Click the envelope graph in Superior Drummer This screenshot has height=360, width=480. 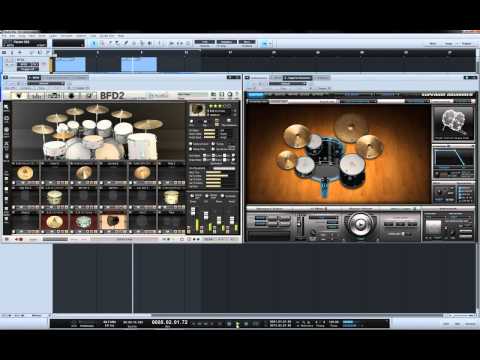pos(453,158)
